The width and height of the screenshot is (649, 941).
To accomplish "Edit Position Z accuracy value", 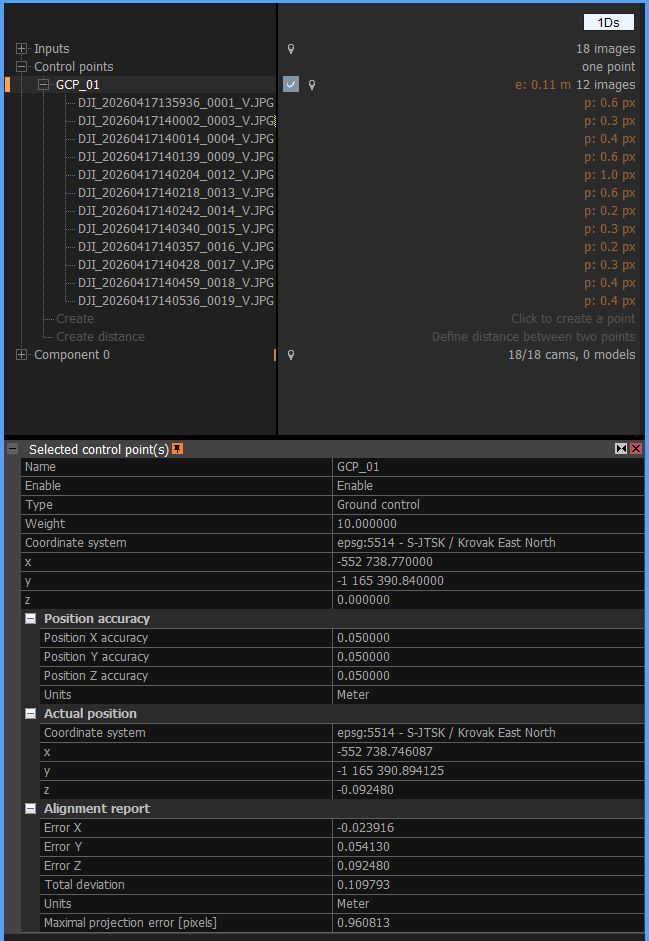I will 488,676.
